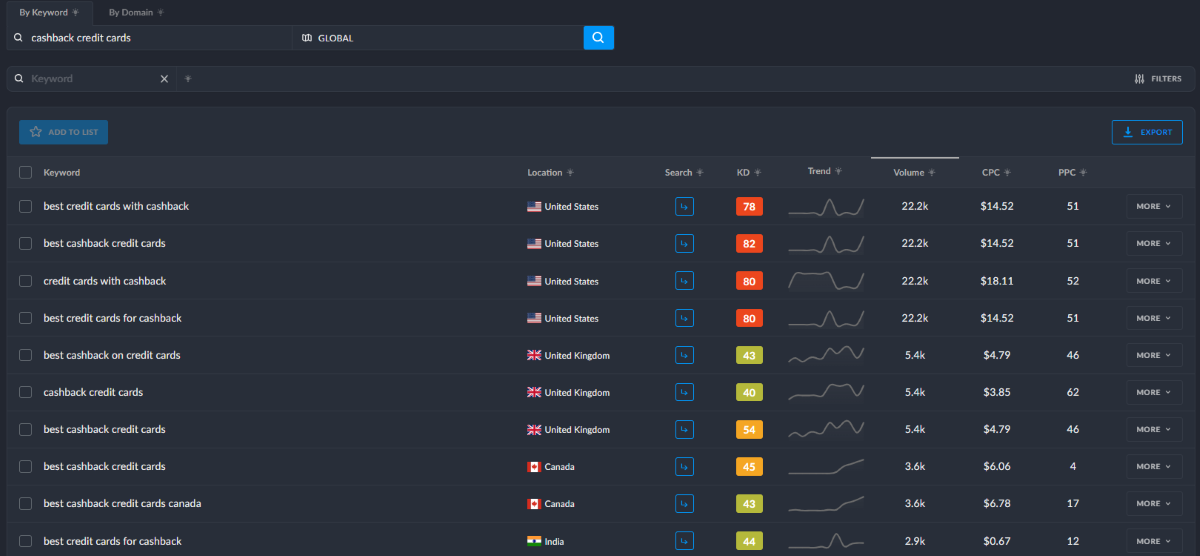Viewport: 1200px width, 556px height.
Task: Open MORE dropdown for 'best cashback on credit cards'
Action: (x=1154, y=355)
